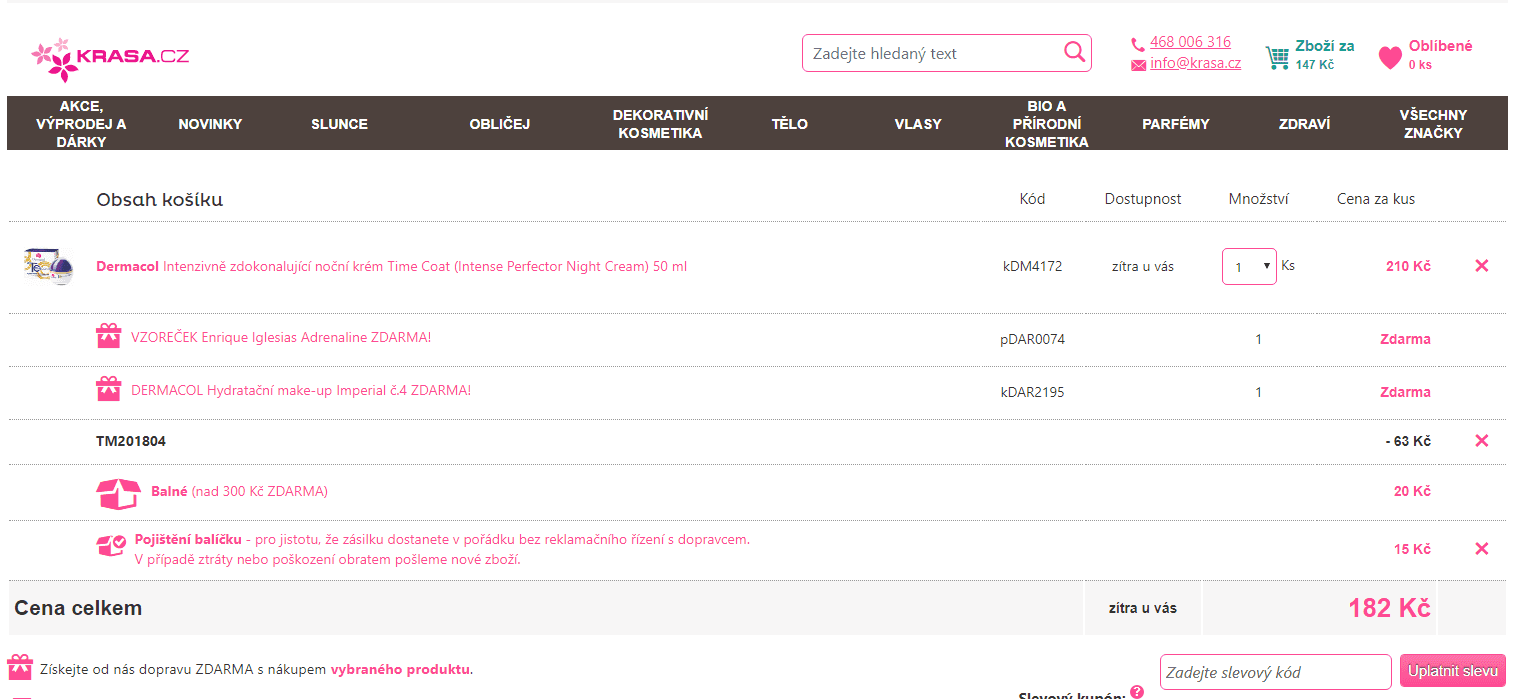Click the info@krasa.cz email link
Image resolution: width=1518 pixels, height=699 pixels.
(1195, 63)
